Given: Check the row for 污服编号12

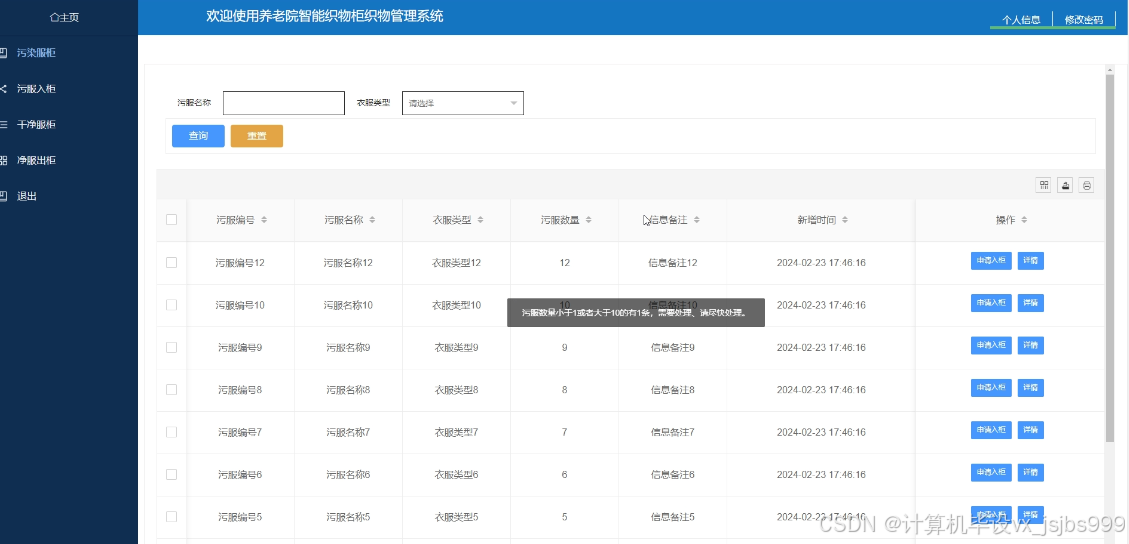Looking at the screenshot, I should tap(171, 263).
